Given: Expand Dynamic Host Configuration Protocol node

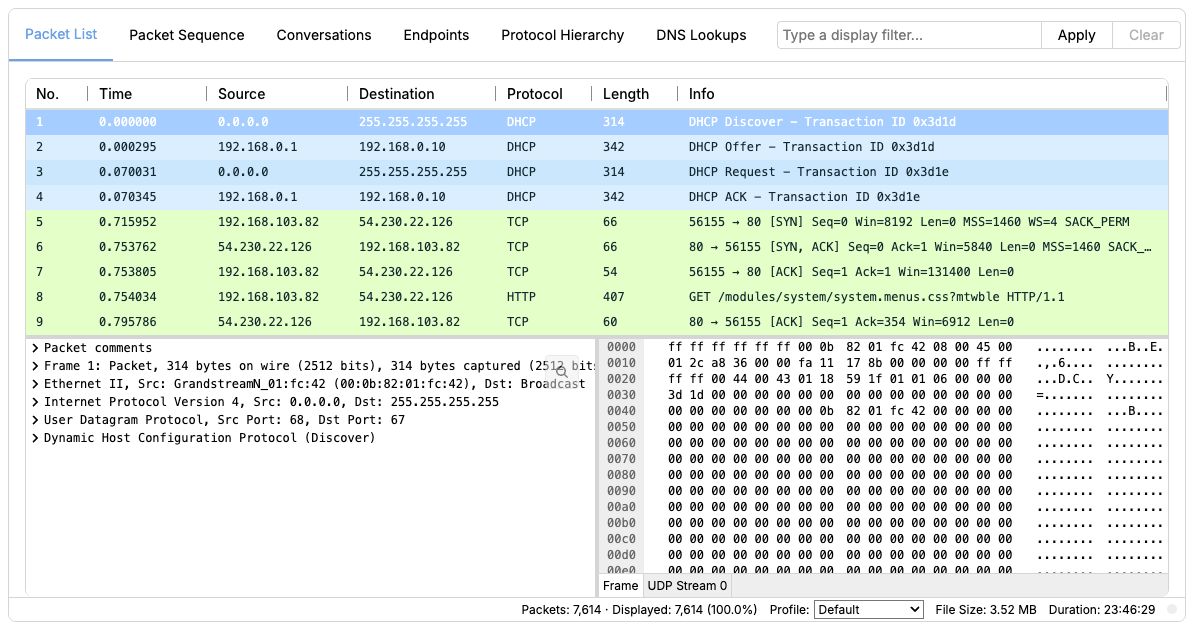Looking at the screenshot, I should 36,438.
